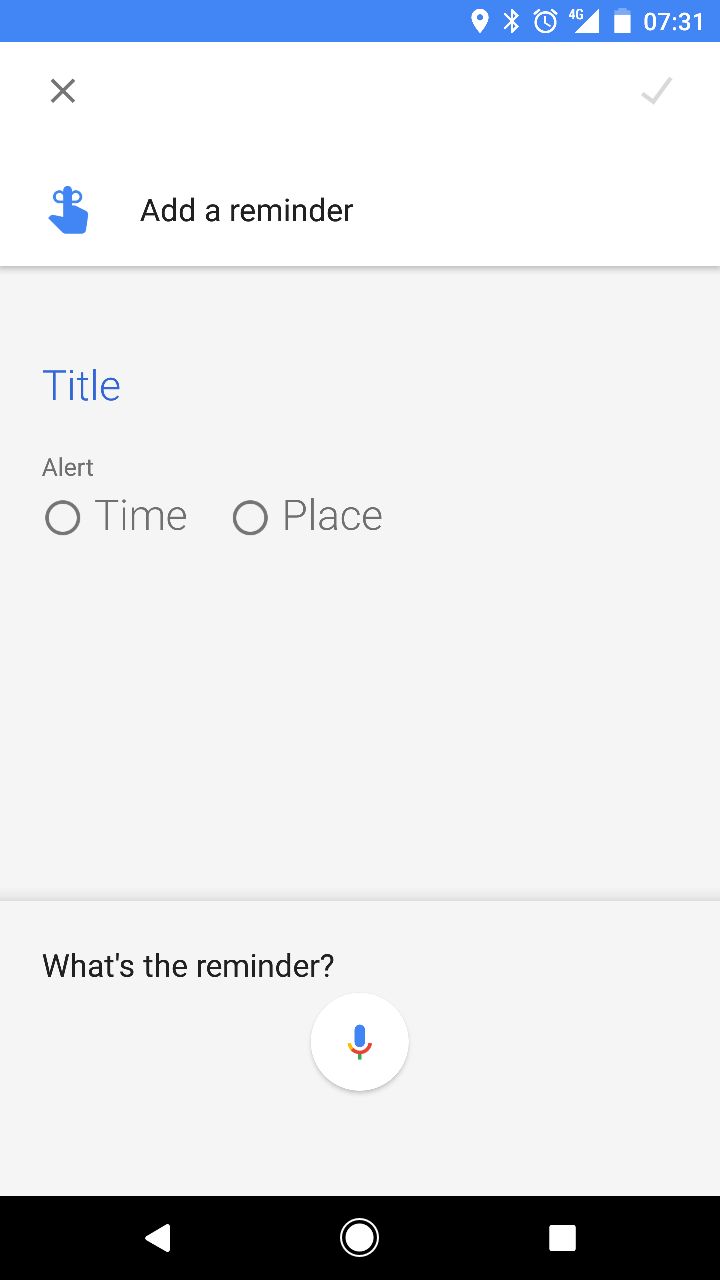Confirm reminder using the checkmark icon

click(x=657, y=91)
